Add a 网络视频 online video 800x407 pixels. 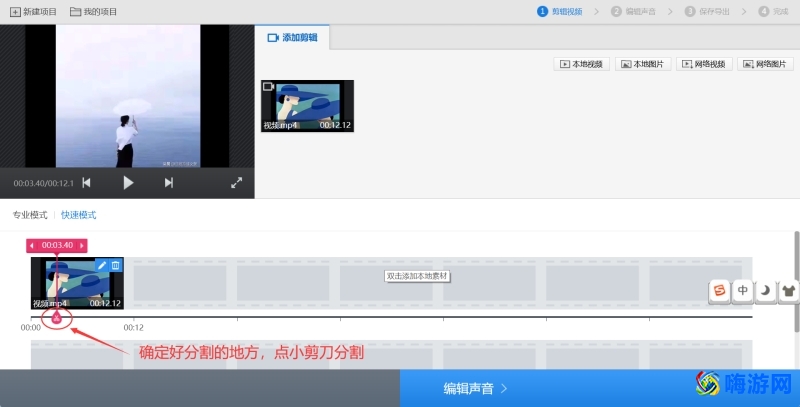[x=704, y=64]
